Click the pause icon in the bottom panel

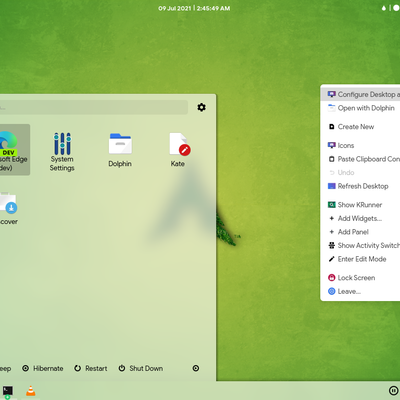(393, 390)
